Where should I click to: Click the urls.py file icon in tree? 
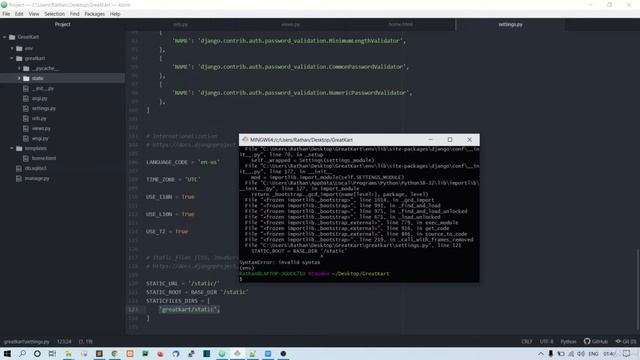click(26, 118)
